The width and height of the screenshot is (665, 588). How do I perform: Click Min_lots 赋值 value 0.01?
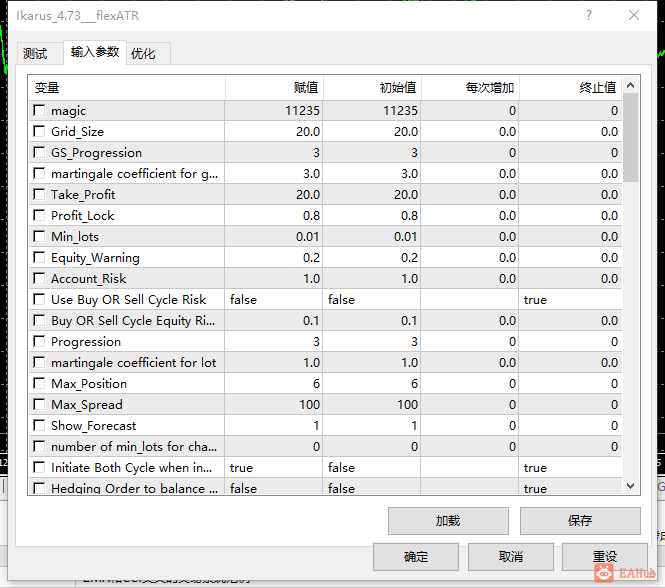(274, 237)
